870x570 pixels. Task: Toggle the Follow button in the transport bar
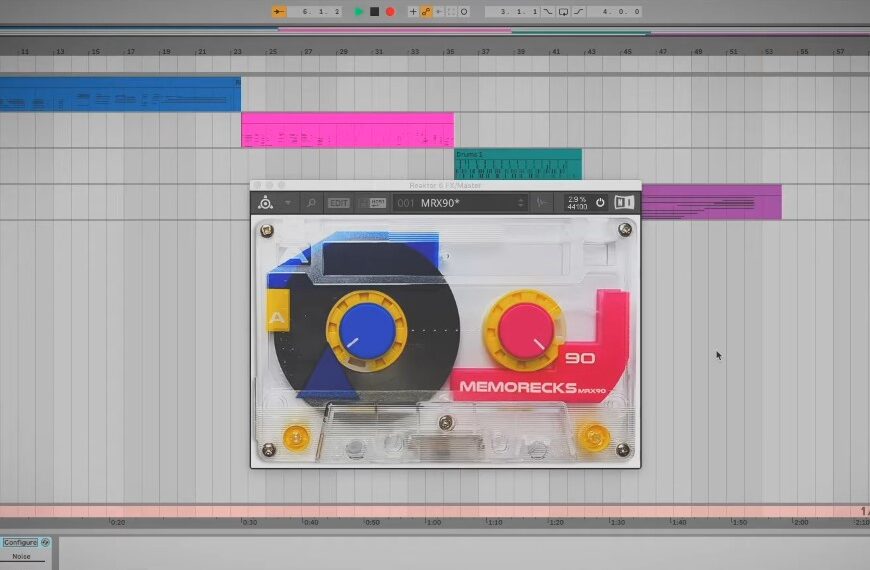coord(280,12)
